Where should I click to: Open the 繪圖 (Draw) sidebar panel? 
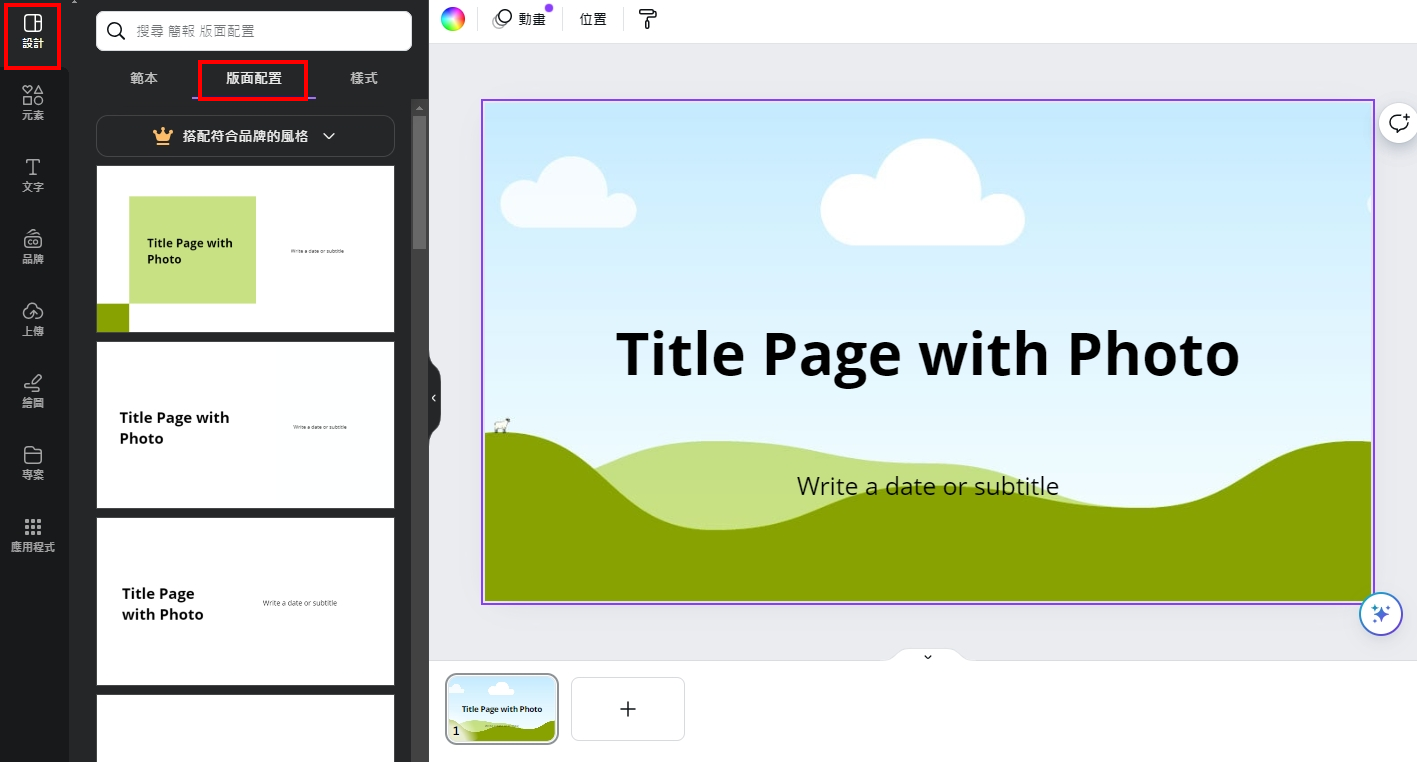click(x=33, y=391)
